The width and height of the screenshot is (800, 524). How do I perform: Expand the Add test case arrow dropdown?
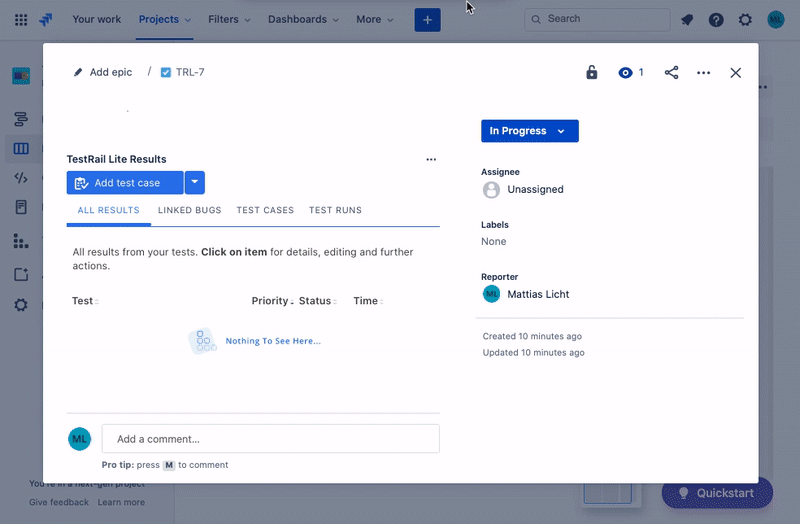[195, 182]
